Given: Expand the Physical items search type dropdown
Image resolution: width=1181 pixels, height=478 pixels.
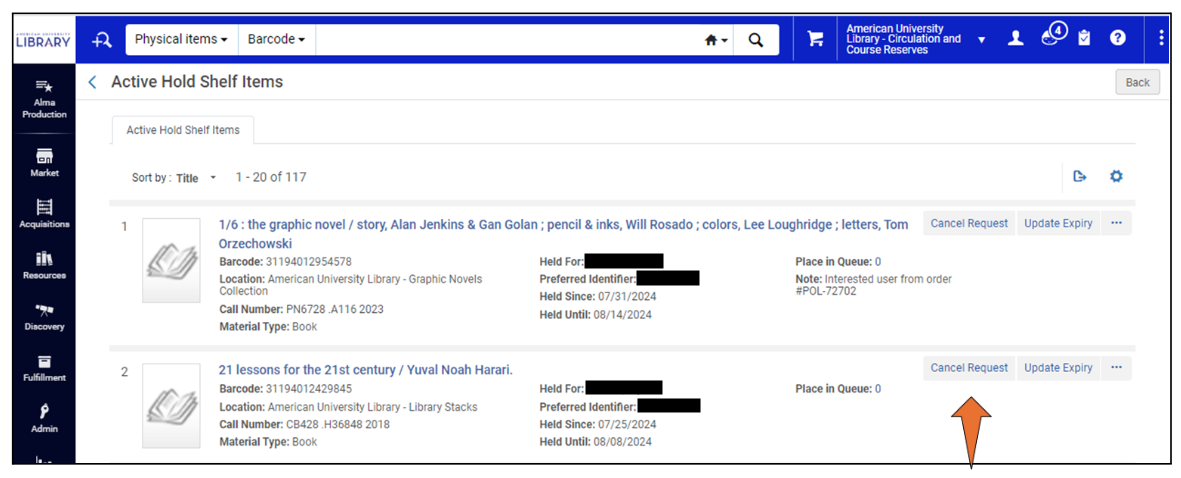Looking at the screenshot, I should (x=181, y=39).
